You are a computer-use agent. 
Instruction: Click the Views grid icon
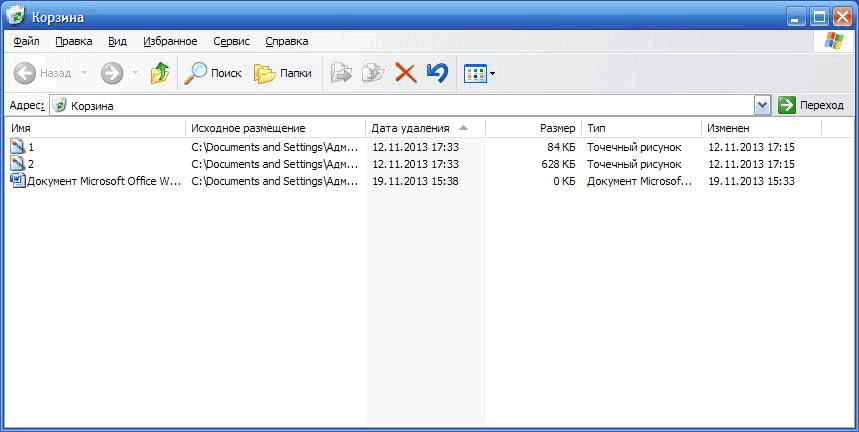[x=475, y=73]
